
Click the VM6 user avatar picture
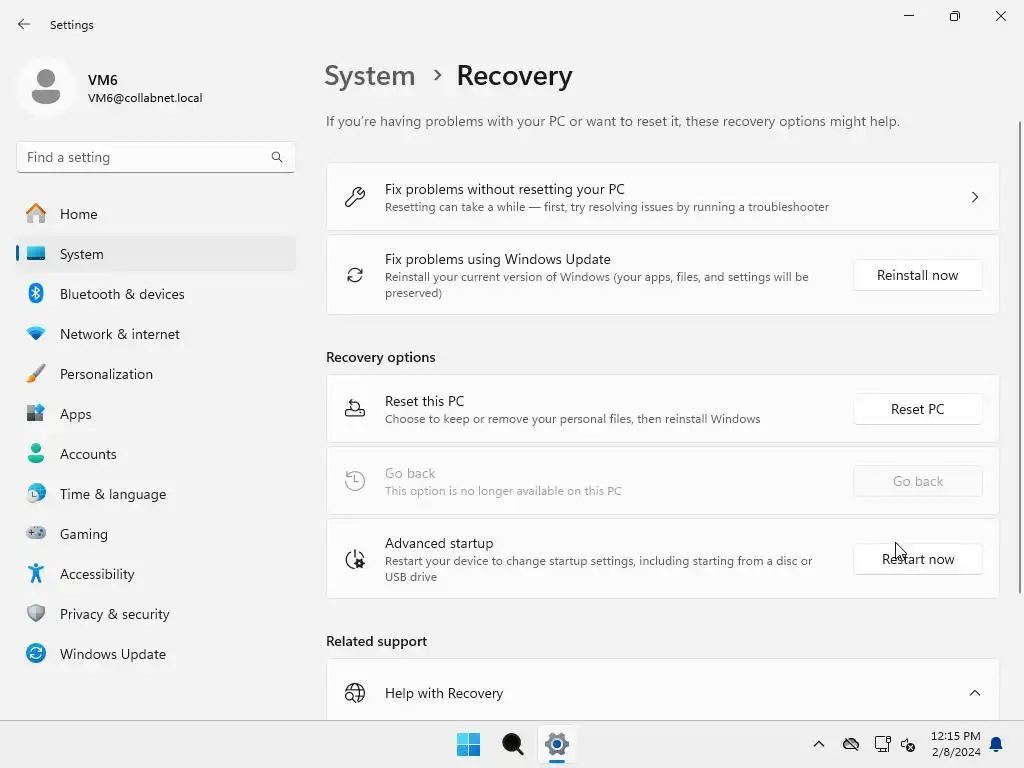pyautogui.click(x=46, y=87)
